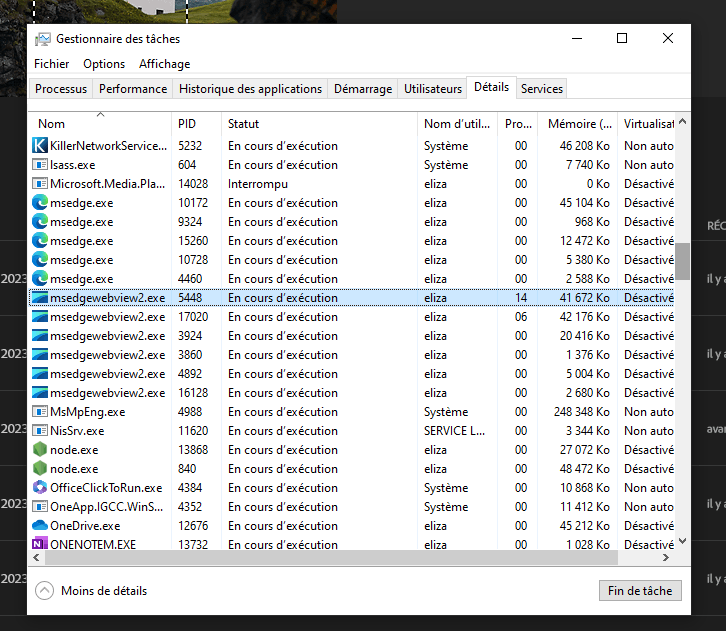726x631 pixels.
Task: Open the Options menu
Action: (x=104, y=63)
